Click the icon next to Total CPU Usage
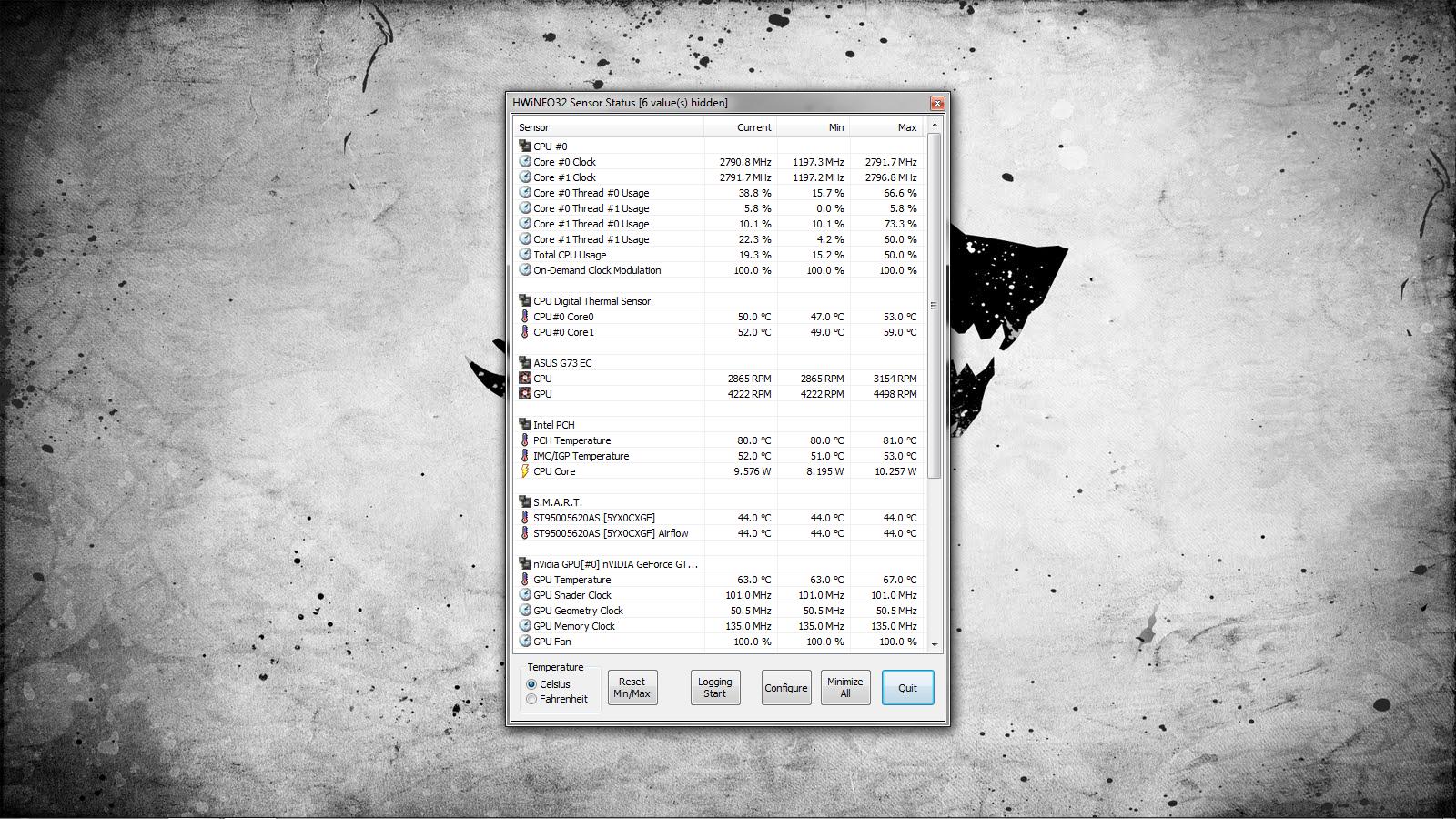The width and height of the screenshot is (1456, 819). tap(525, 255)
